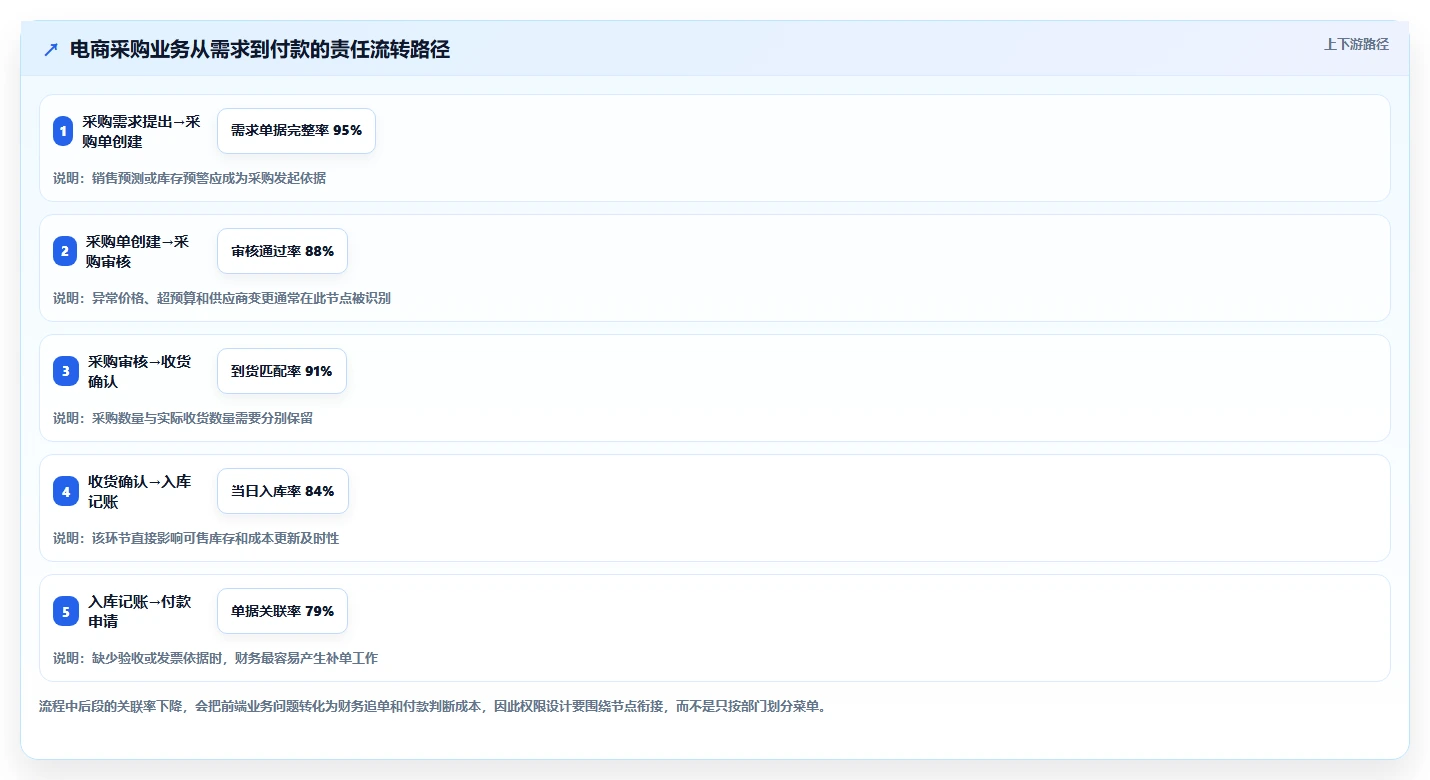This screenshot has height=780, width=1430.
Task: Click the footer summary starting 流程中后段的关联率下降
Action: [x=432, y=706]
